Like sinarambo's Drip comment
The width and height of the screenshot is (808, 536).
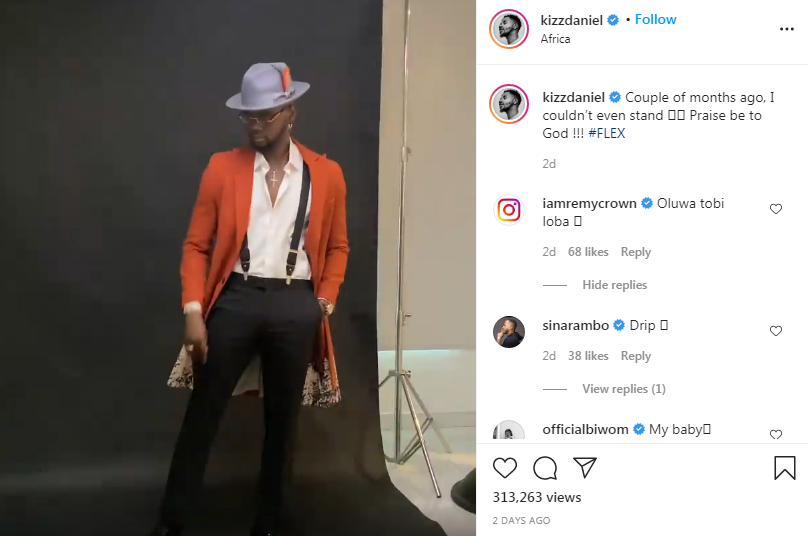[x=776, y=331]
